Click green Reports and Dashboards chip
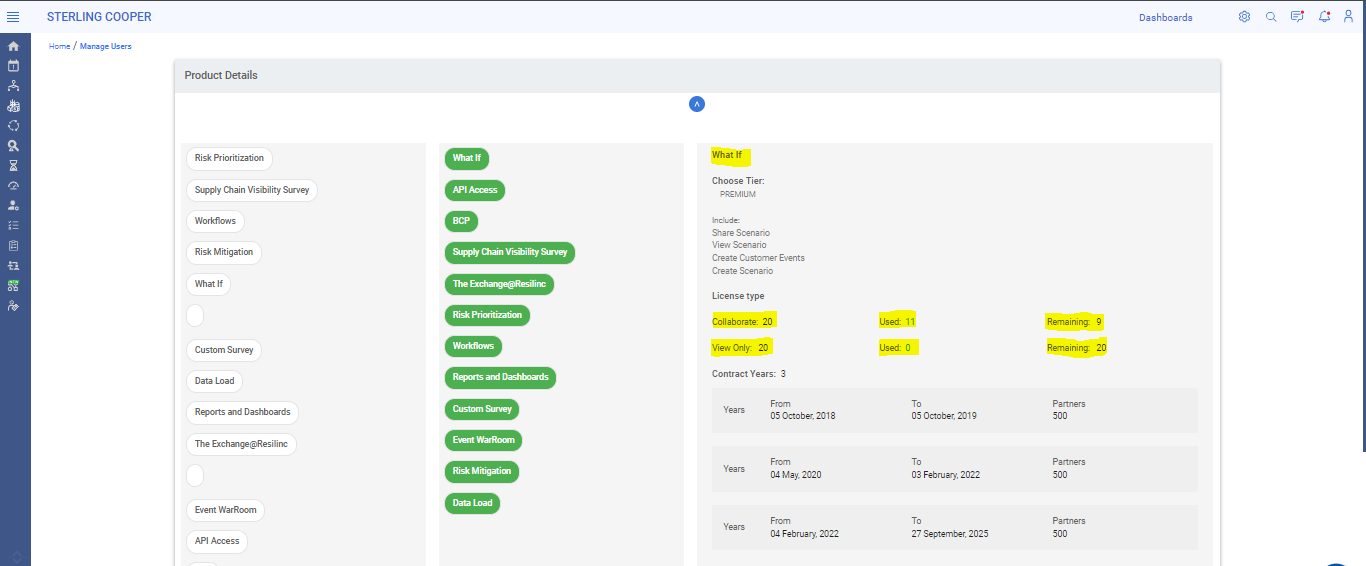 500,377
